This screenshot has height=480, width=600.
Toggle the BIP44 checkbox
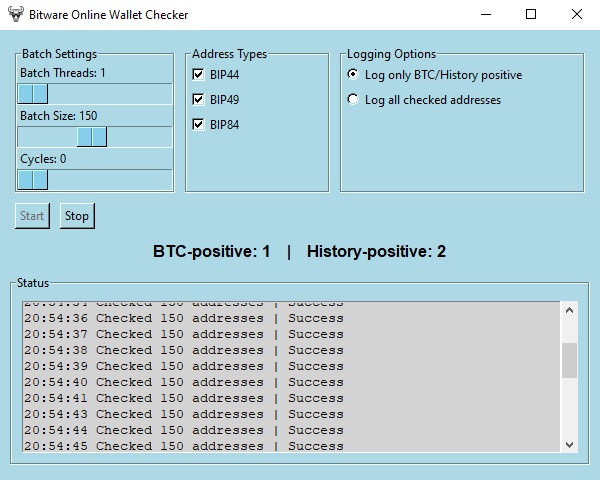pos(198,75)
